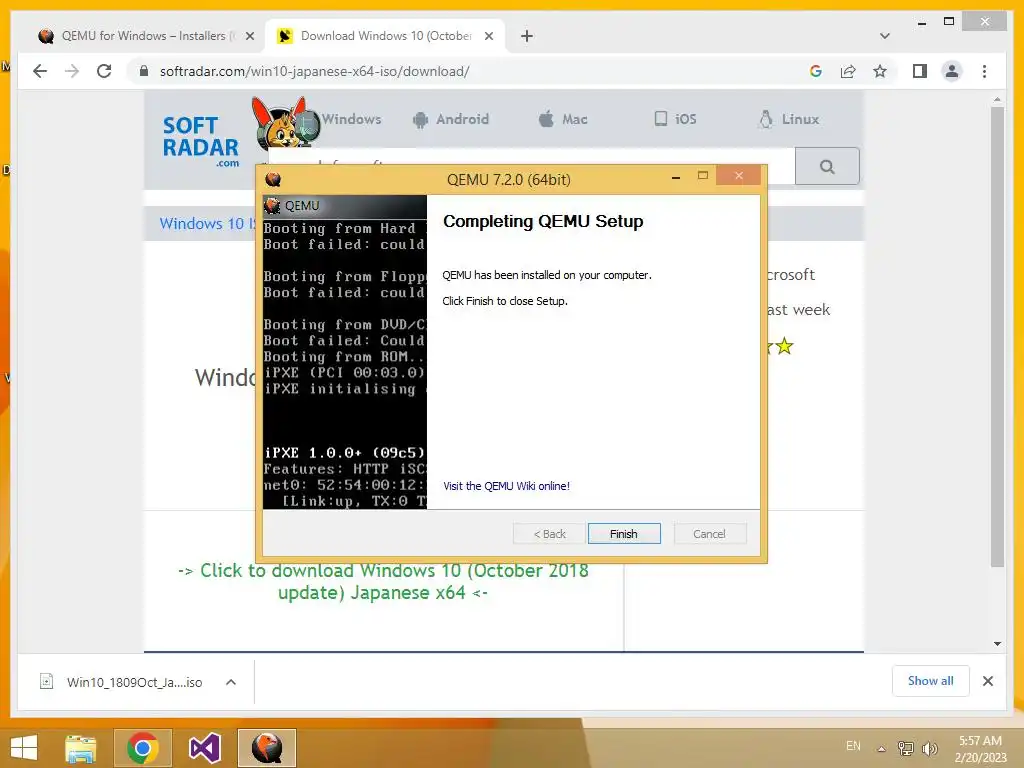Expand options for the downloaded iso file

point(231,682)
